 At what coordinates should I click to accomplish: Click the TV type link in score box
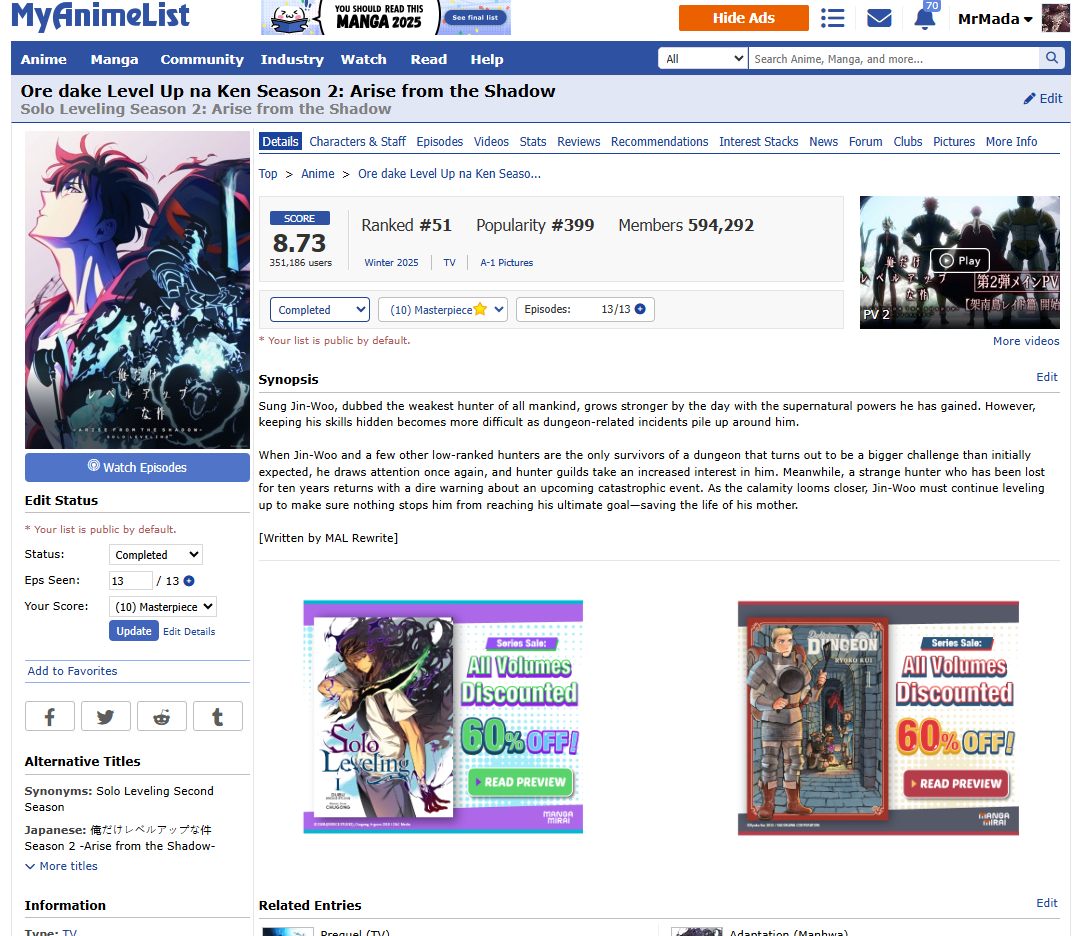[x=449, y=262]
